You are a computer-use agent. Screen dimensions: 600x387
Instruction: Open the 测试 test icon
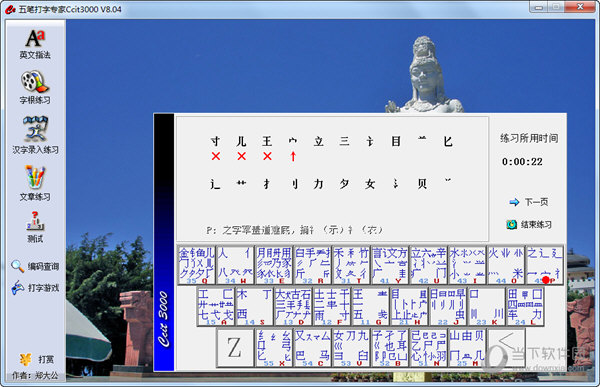(x=35, y=227)
